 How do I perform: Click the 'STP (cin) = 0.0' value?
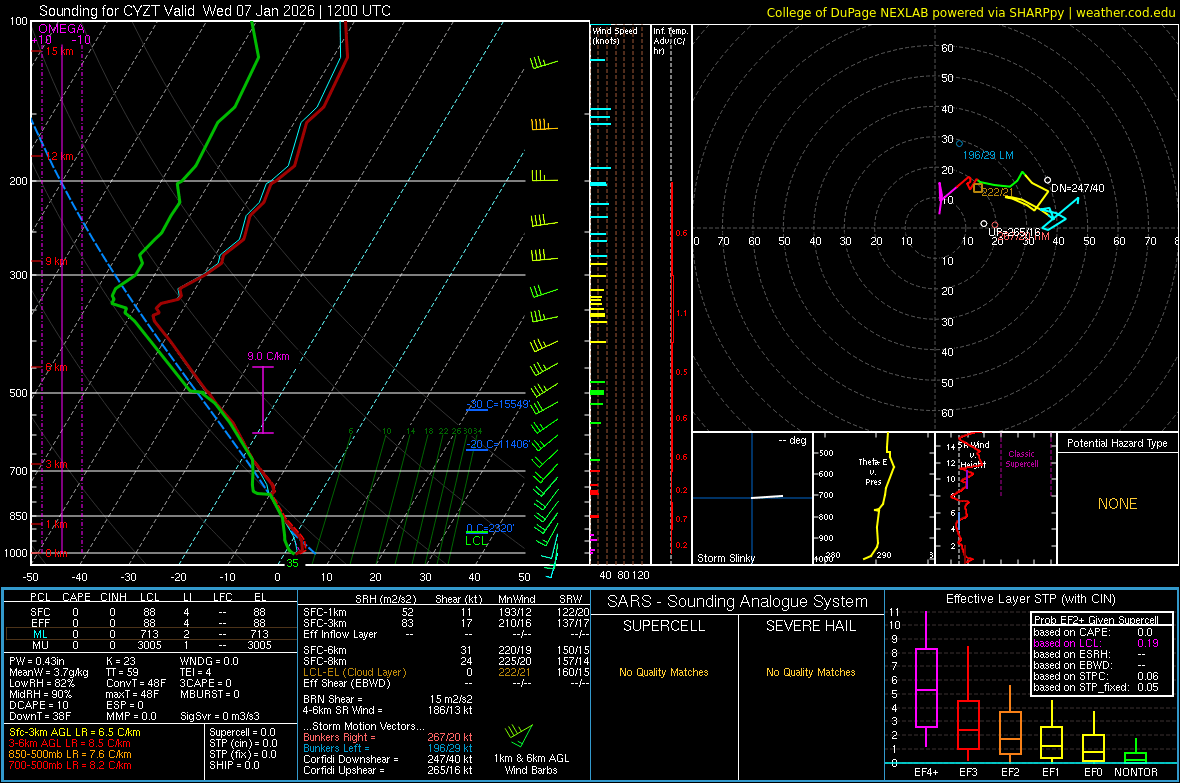243,743
